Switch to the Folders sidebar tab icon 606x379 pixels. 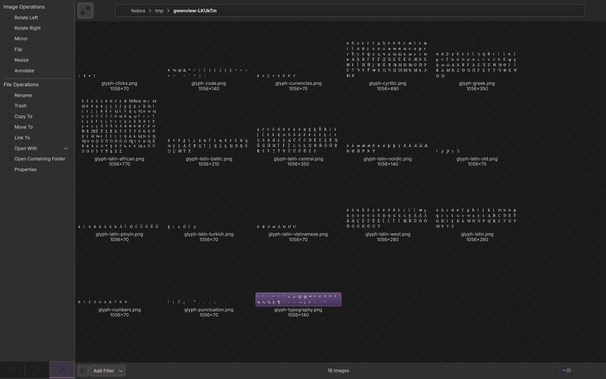[12, 370]
